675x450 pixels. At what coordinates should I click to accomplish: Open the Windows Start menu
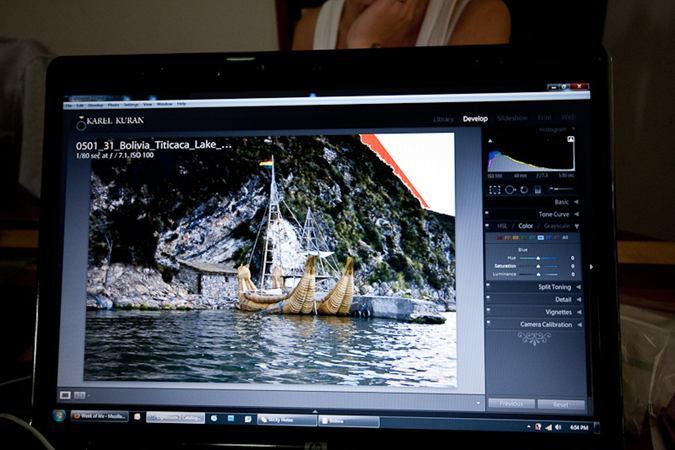tap(59, 416)
